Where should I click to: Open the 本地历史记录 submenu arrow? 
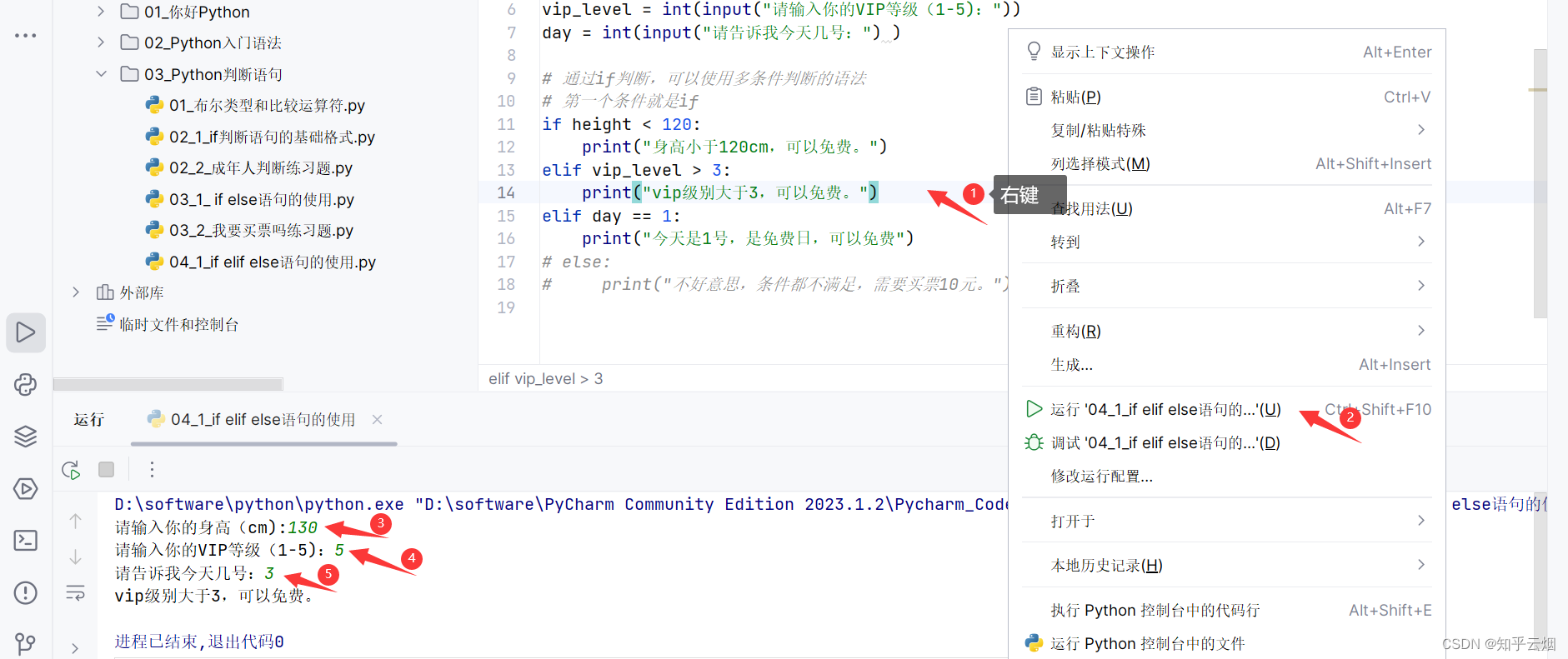coord(1421,565)
